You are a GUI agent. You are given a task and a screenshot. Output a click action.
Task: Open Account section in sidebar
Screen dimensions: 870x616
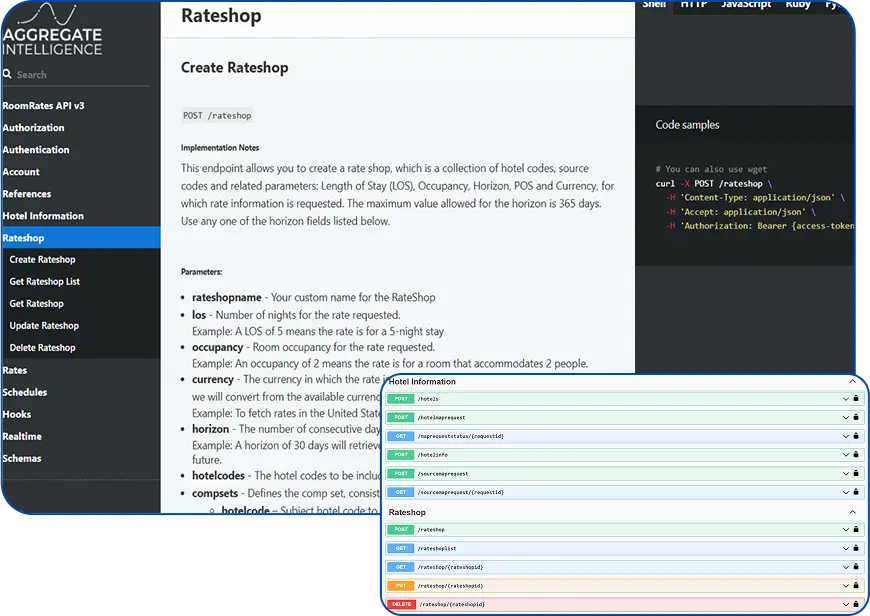point(21,172)
